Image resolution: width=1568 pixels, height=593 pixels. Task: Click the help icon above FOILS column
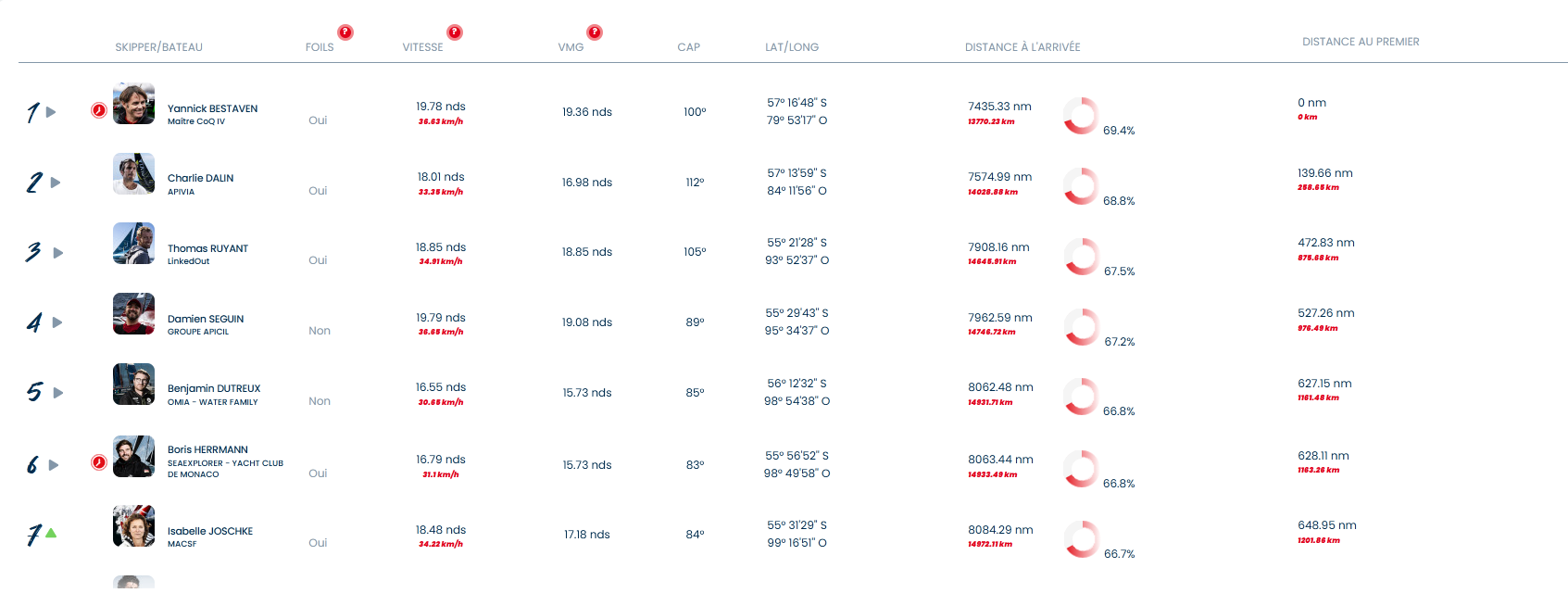(x=345, y=32)
